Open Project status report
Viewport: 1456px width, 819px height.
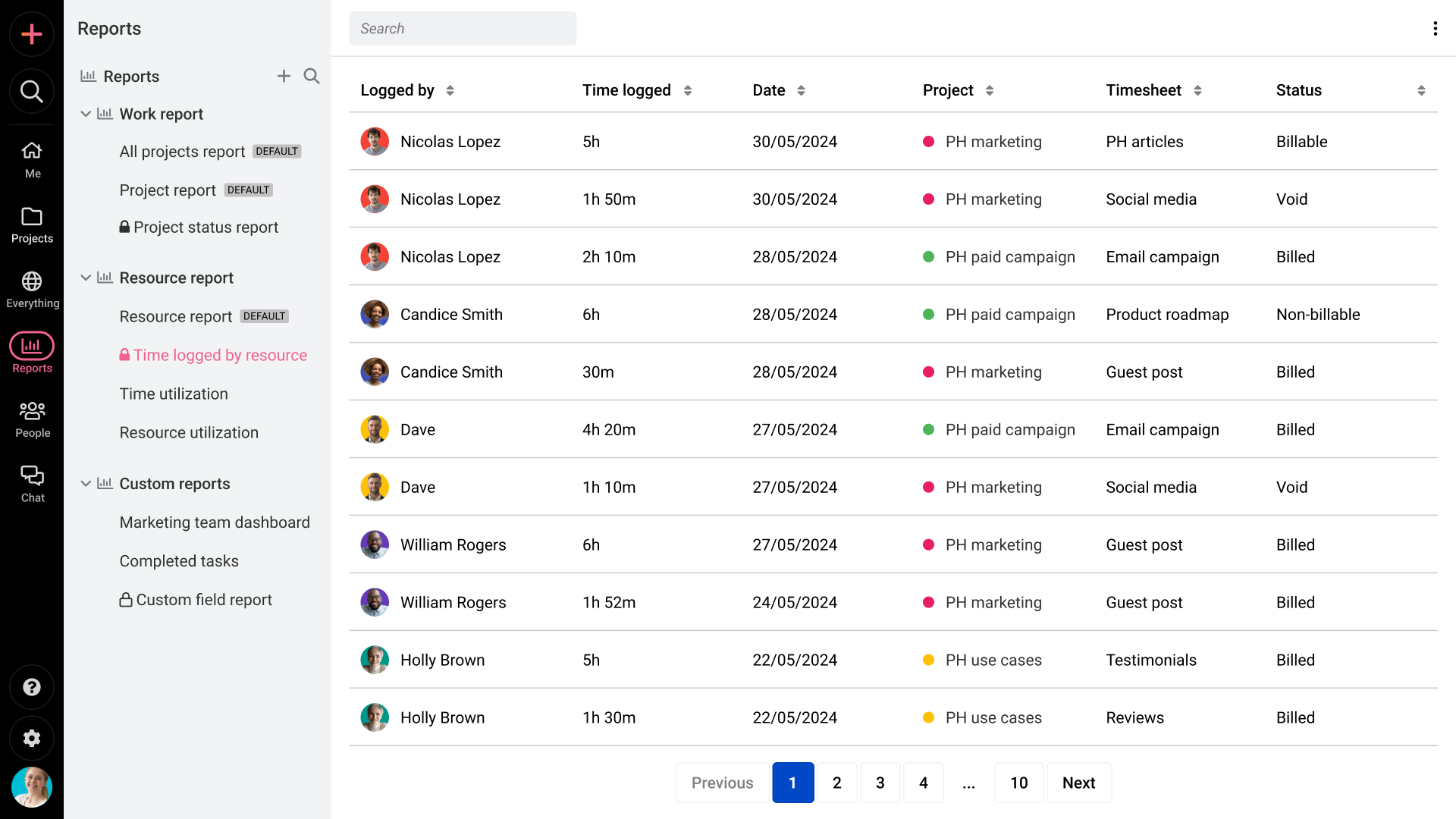tap(206, 227)
